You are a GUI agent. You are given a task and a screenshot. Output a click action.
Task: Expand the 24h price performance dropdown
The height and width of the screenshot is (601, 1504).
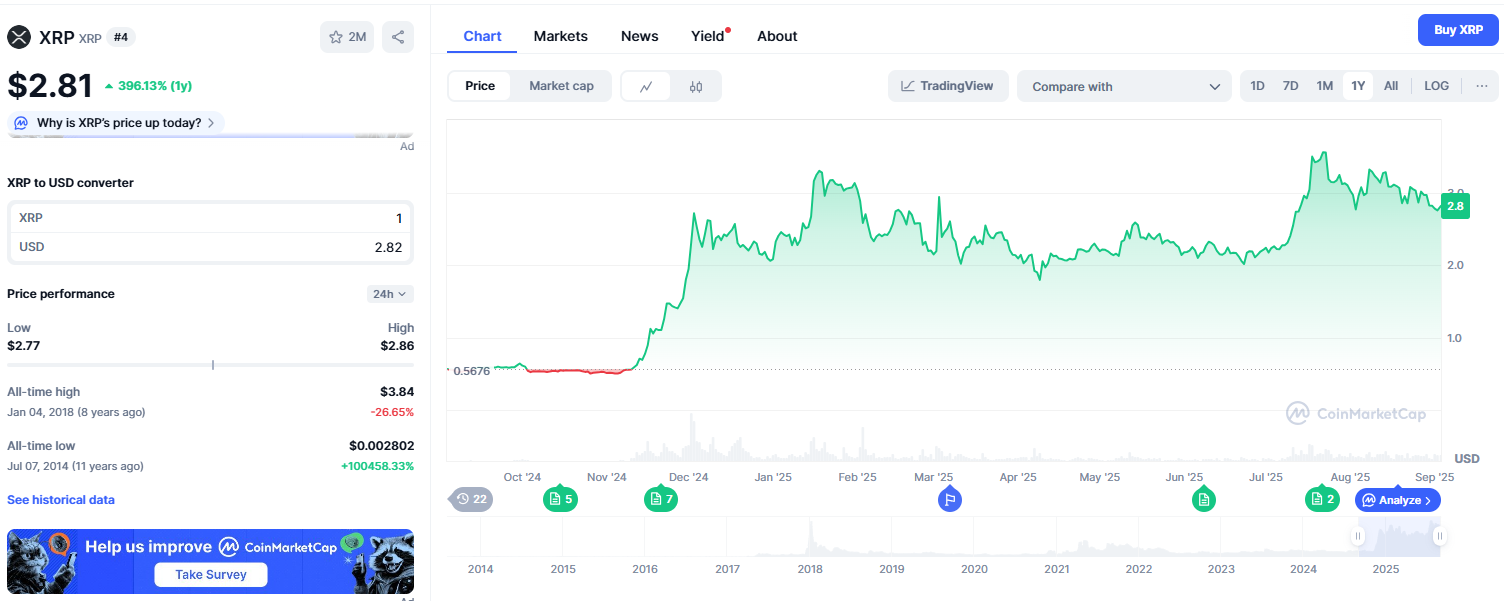point(389,293)
